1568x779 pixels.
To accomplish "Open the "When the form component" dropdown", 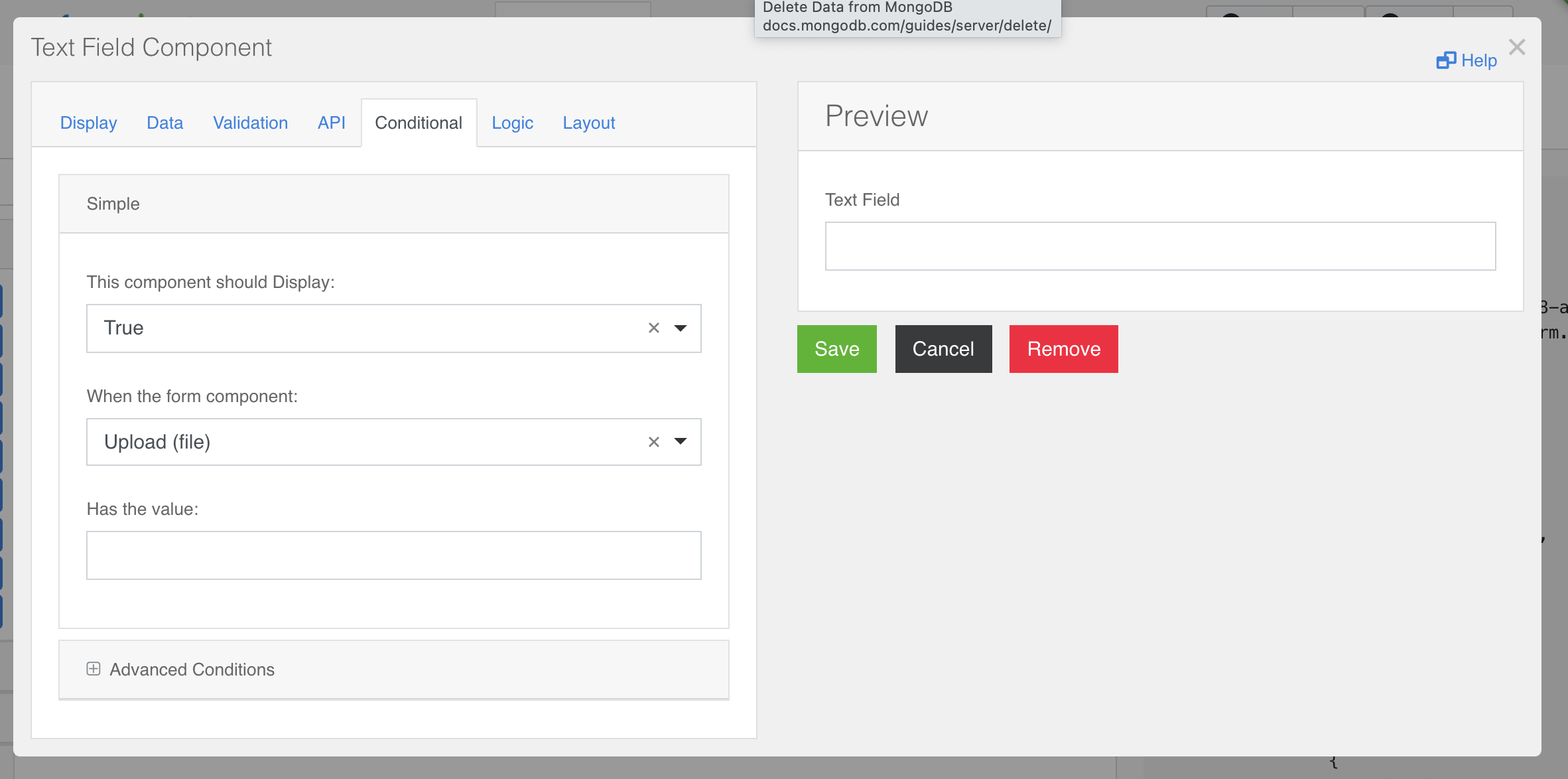I will (x=365, y=441).
